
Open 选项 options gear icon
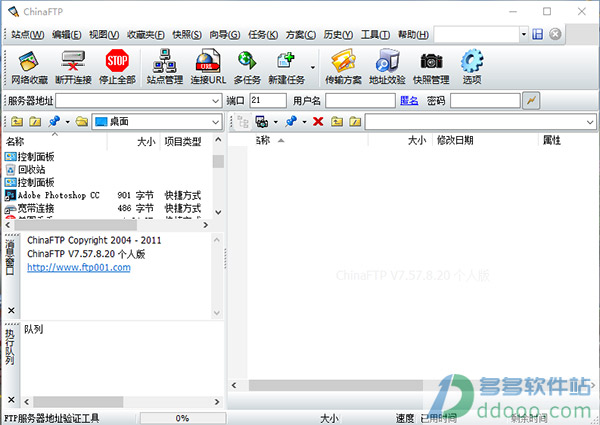click(x=472, y=68)
